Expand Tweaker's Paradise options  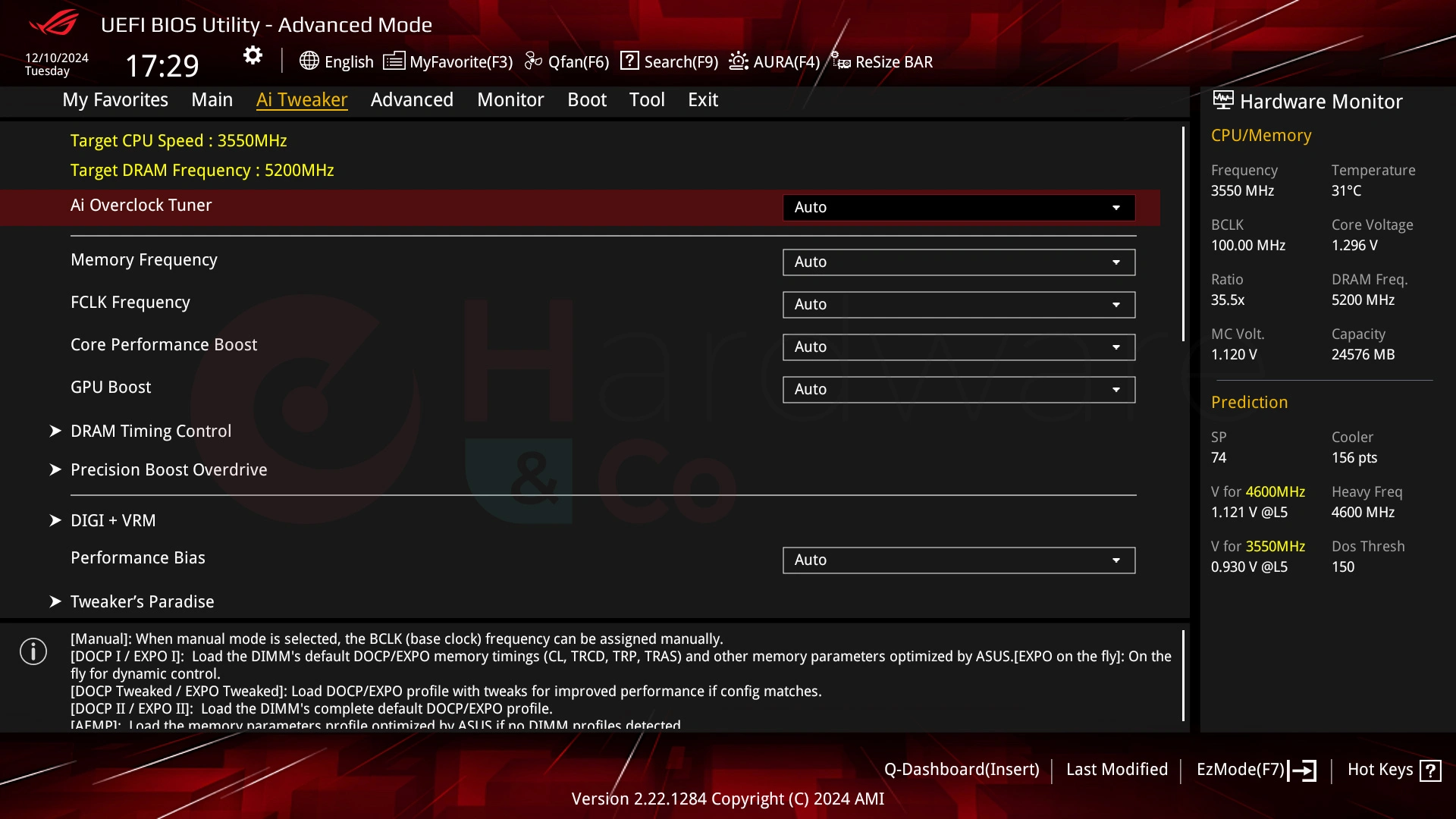click(142, 601)
